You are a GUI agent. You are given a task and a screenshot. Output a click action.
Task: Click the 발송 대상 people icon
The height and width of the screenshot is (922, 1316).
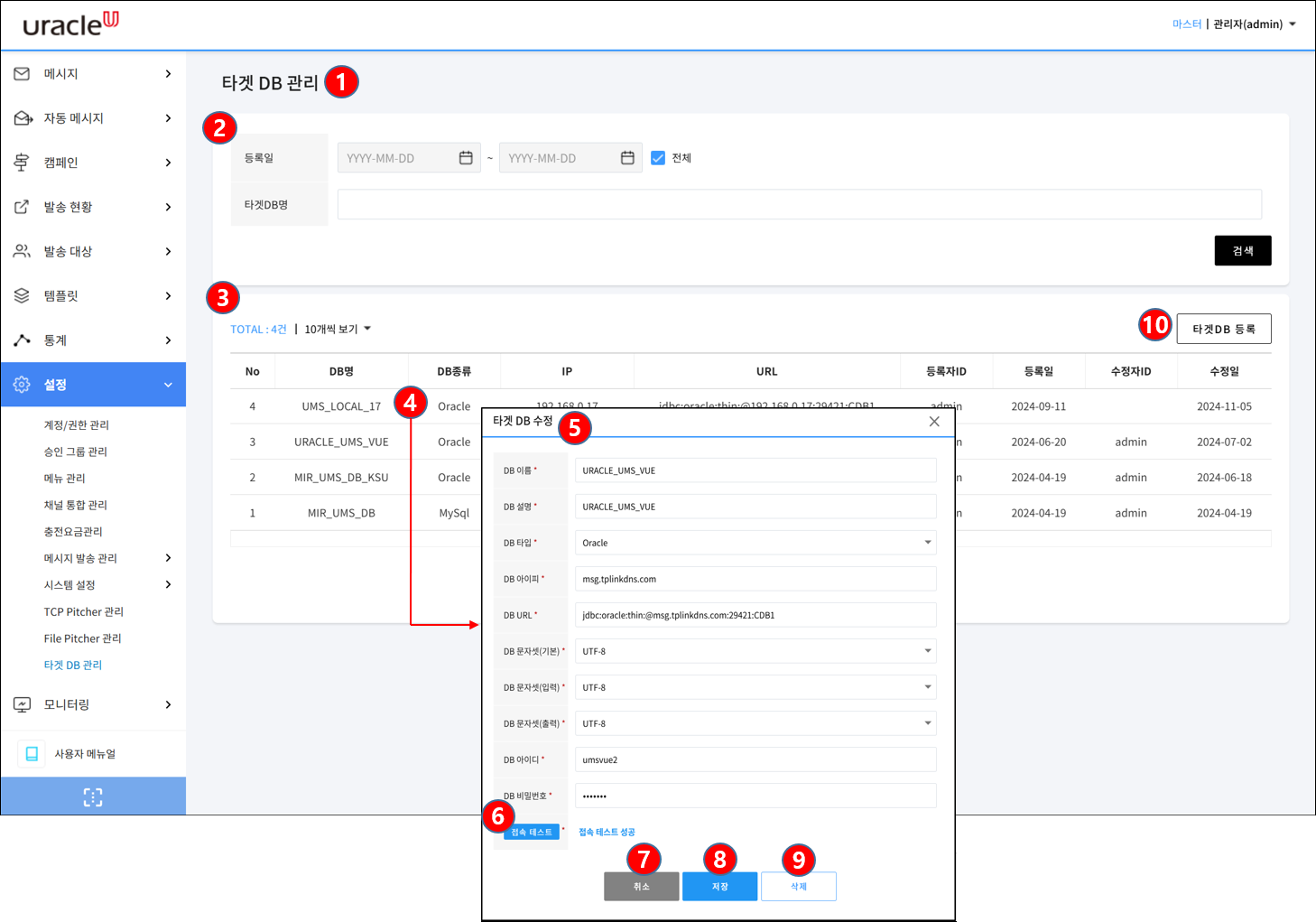22,251
